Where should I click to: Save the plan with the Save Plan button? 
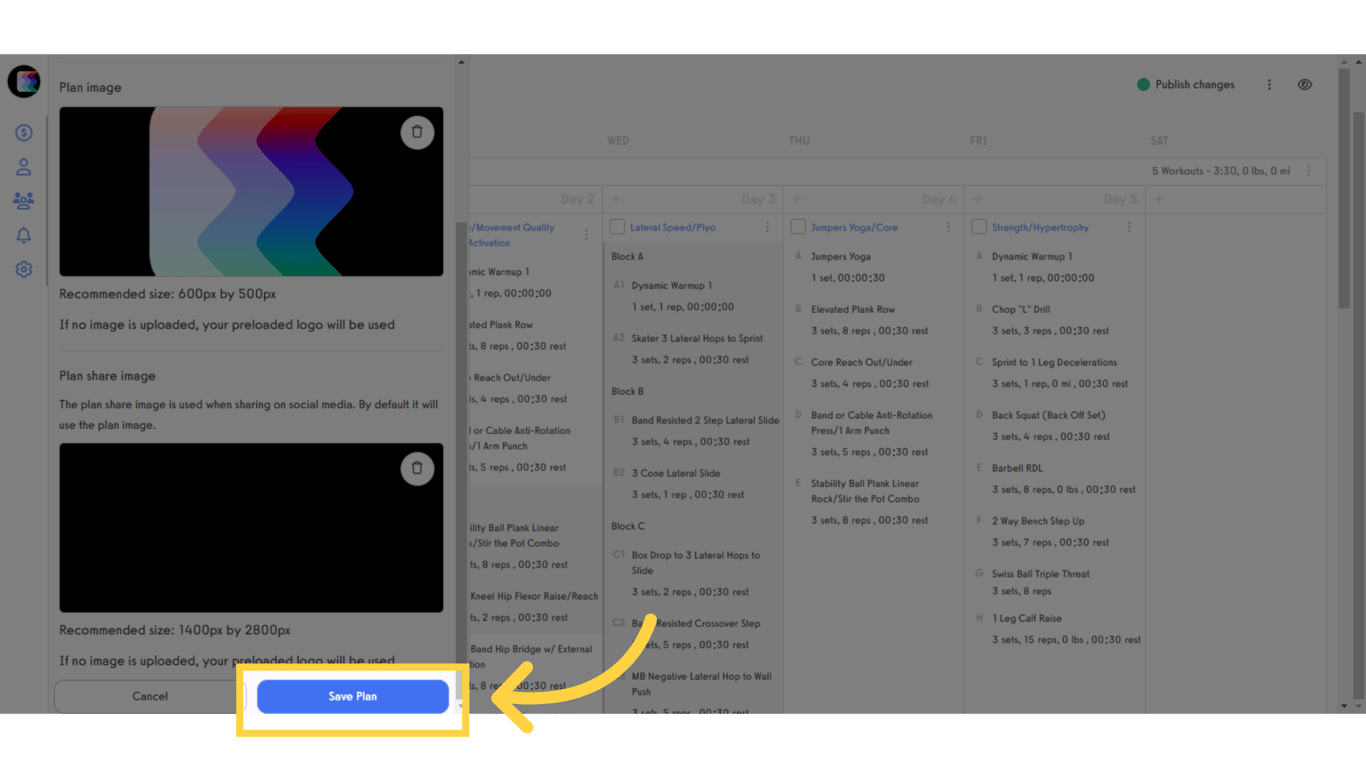352,696
